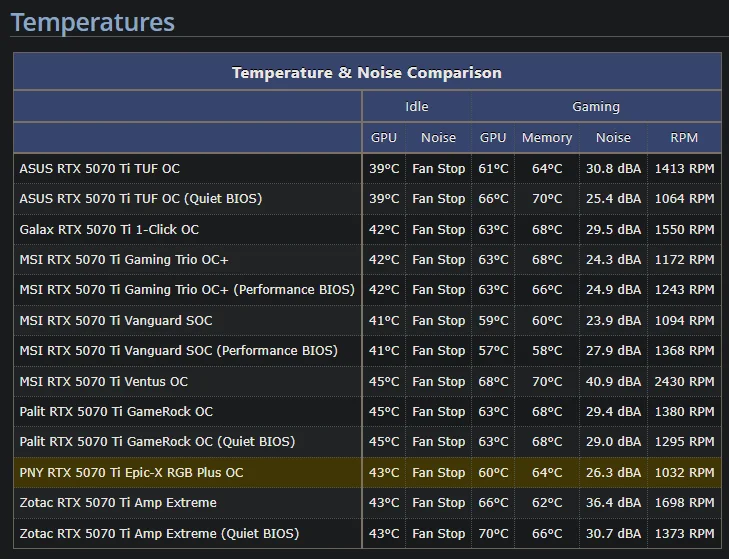Select Palit RTX 5070 Ti GameRock OC row
Image resolution: width=729 pixels, height=559 pixels.
[x=116, y=412]
